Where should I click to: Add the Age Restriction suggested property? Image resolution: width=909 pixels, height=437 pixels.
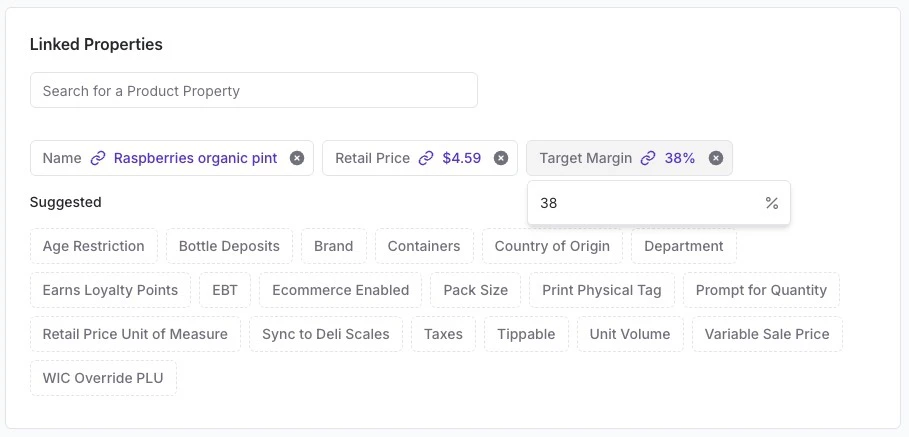(94, 246)
